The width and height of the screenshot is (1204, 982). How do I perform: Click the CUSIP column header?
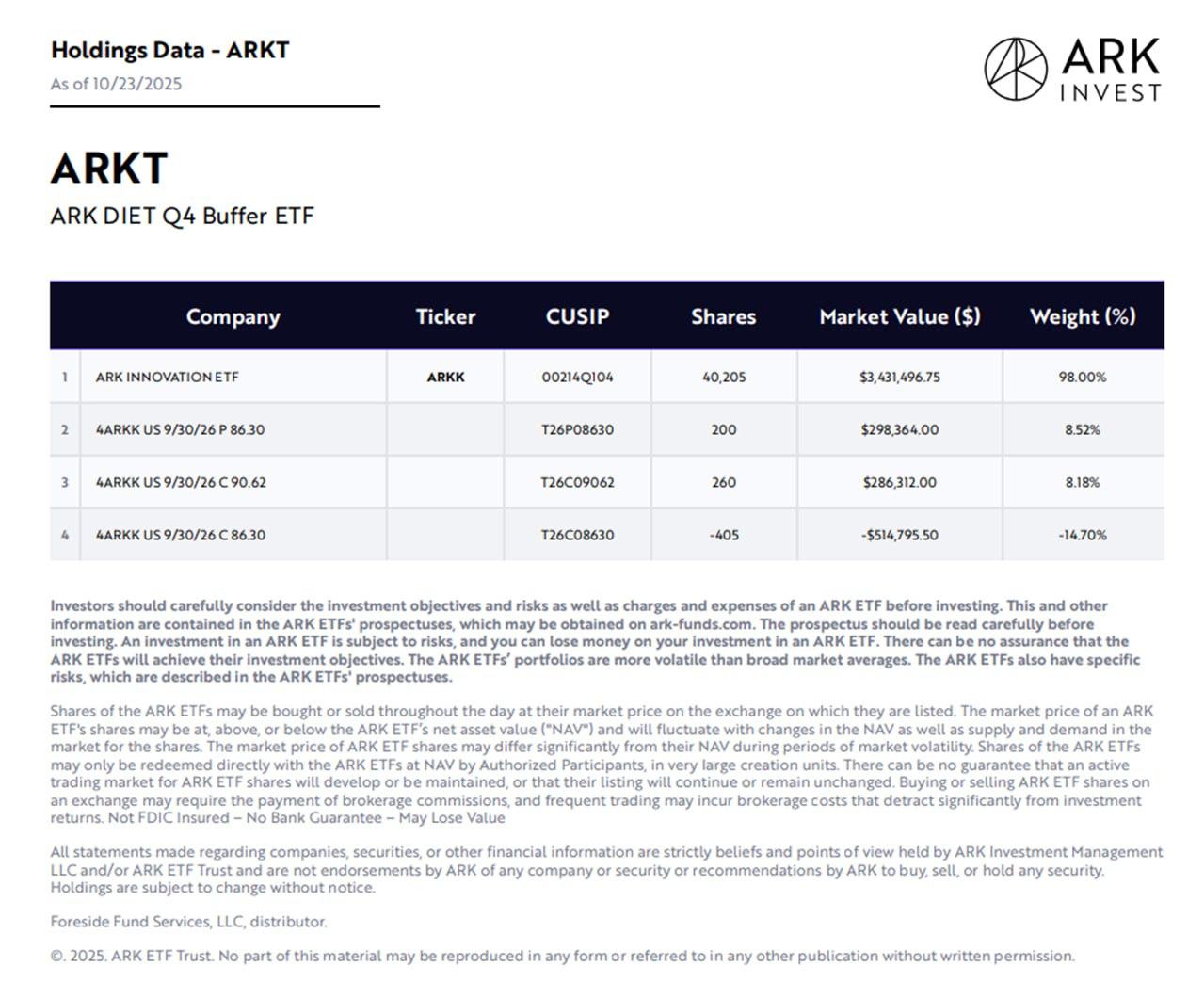577,316
